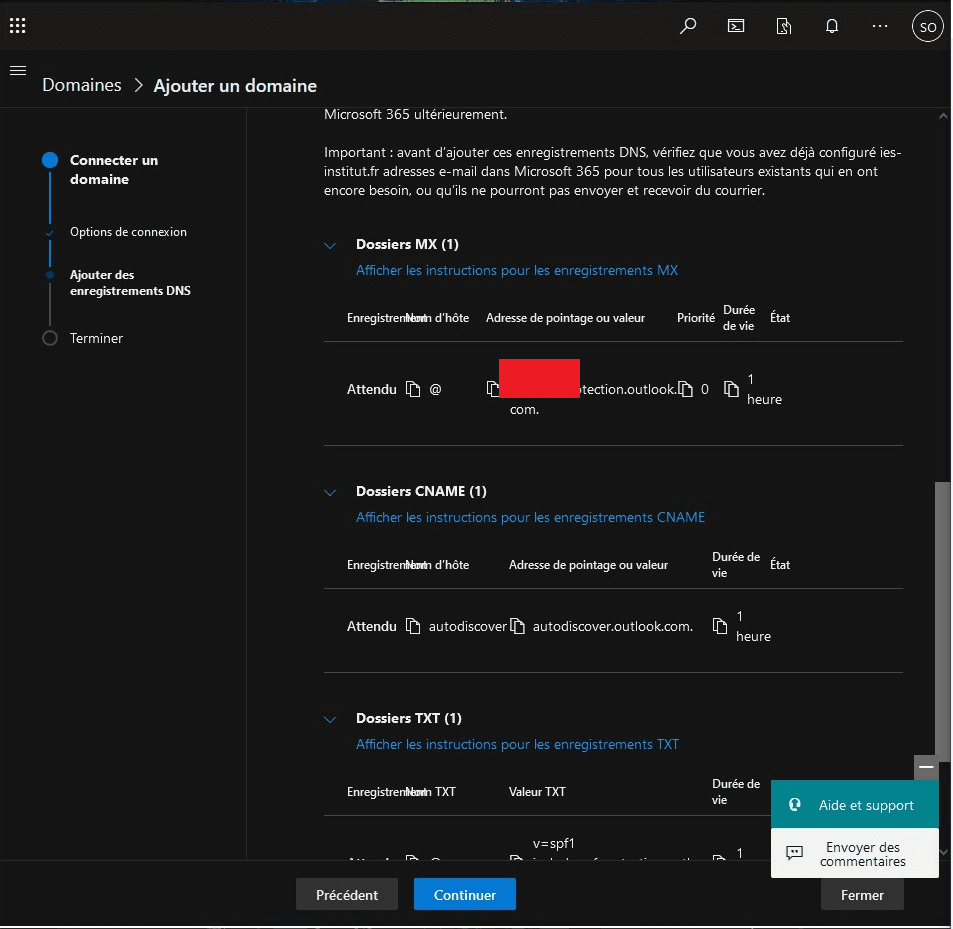Toggle the hamburger navigation menu
The image size is (953, 929).
pyautogui.click(x=17, y=70)
